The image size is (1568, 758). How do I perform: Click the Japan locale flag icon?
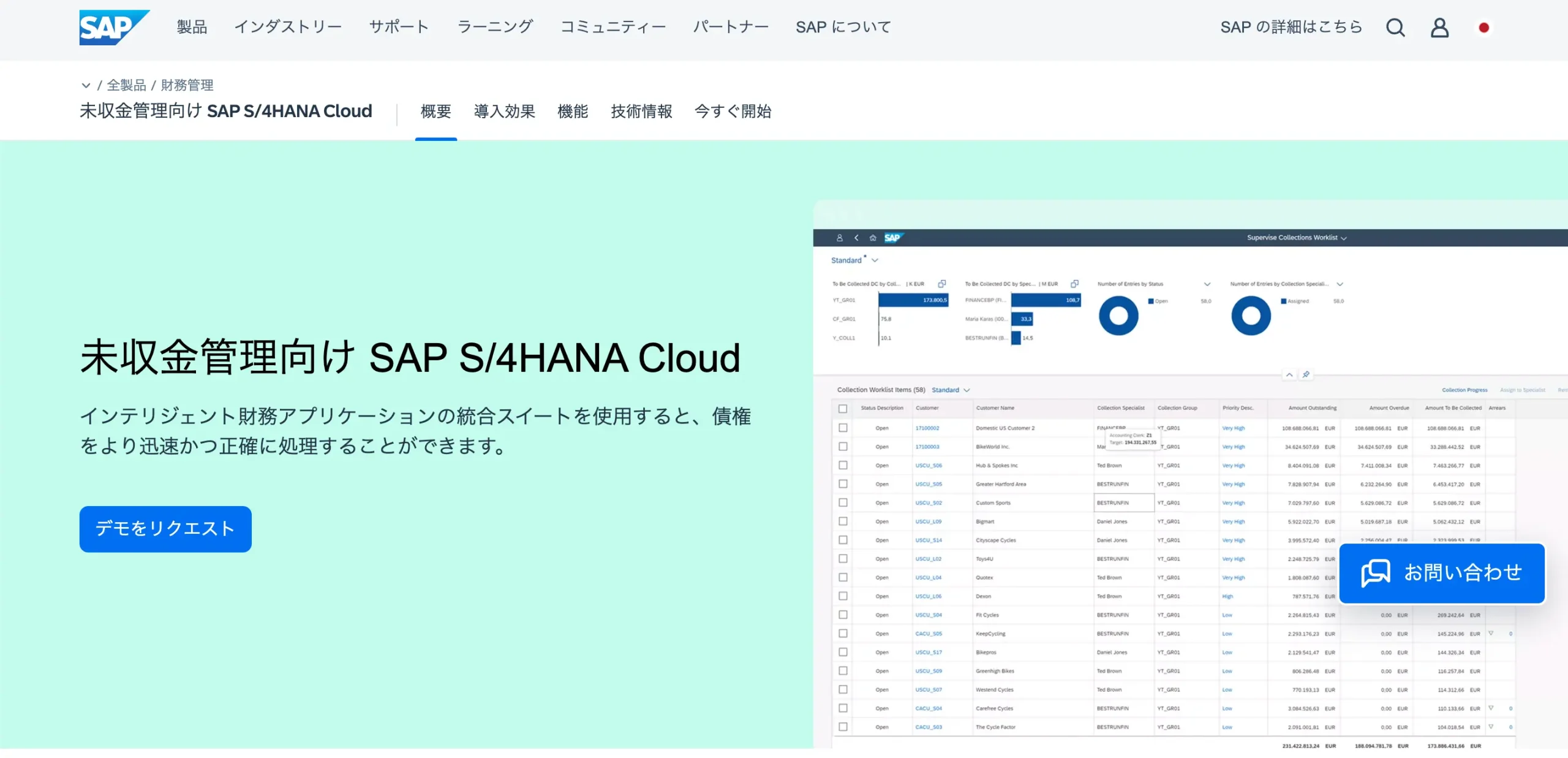click(x=1485, y=27)
